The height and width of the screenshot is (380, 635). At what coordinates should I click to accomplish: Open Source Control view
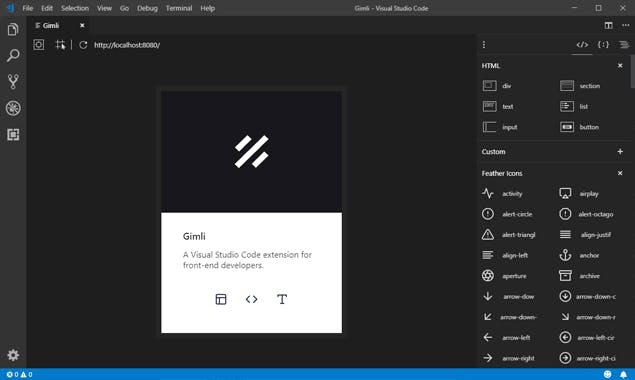click(13, 81)
